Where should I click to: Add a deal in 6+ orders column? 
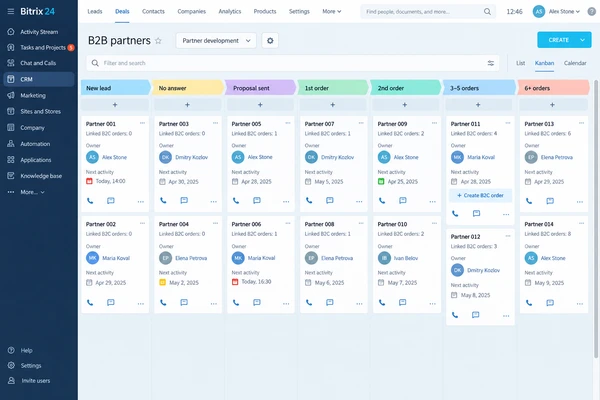(552, 104)
